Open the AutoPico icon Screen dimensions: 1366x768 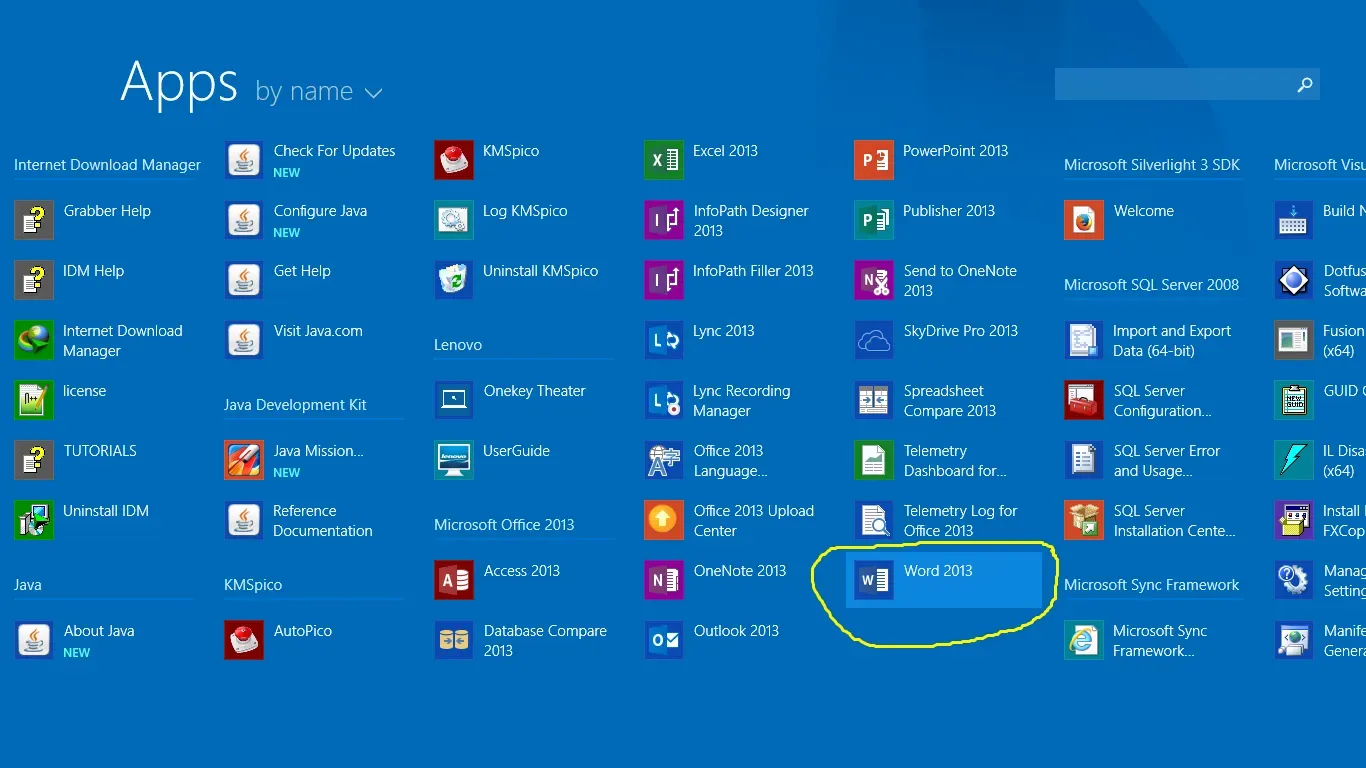244,640
